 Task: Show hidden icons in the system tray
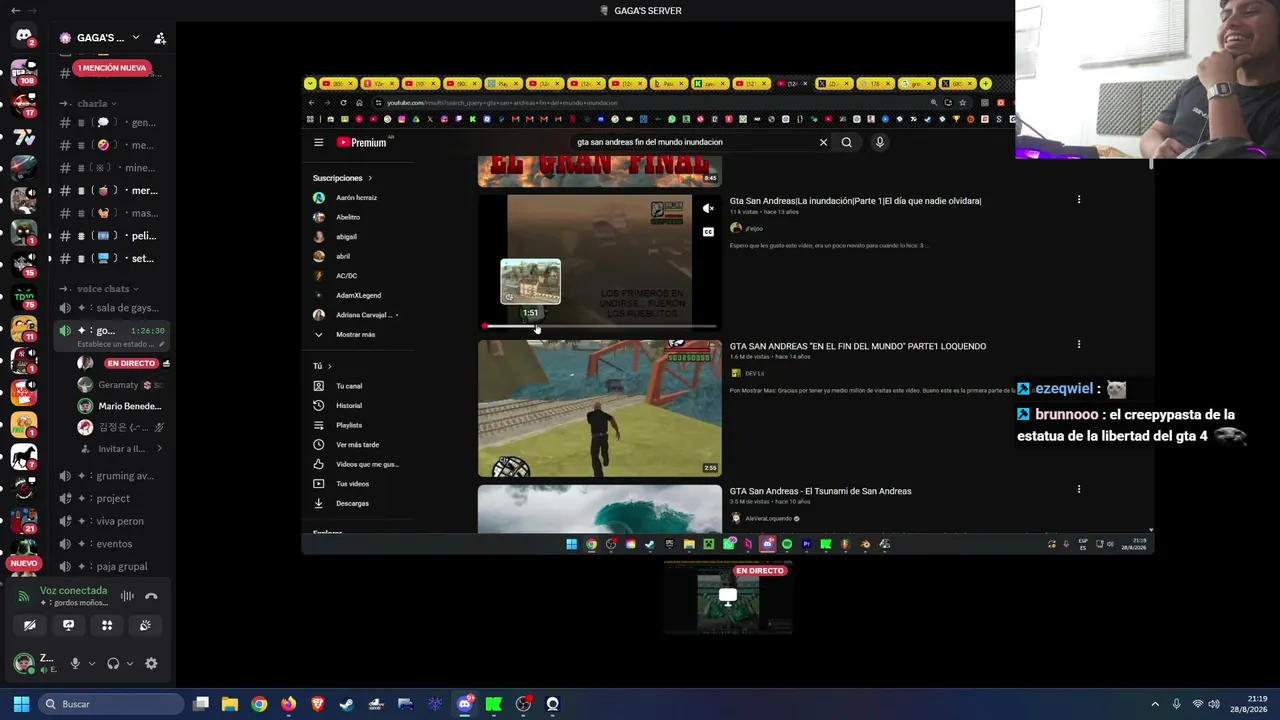[1155, 704]
